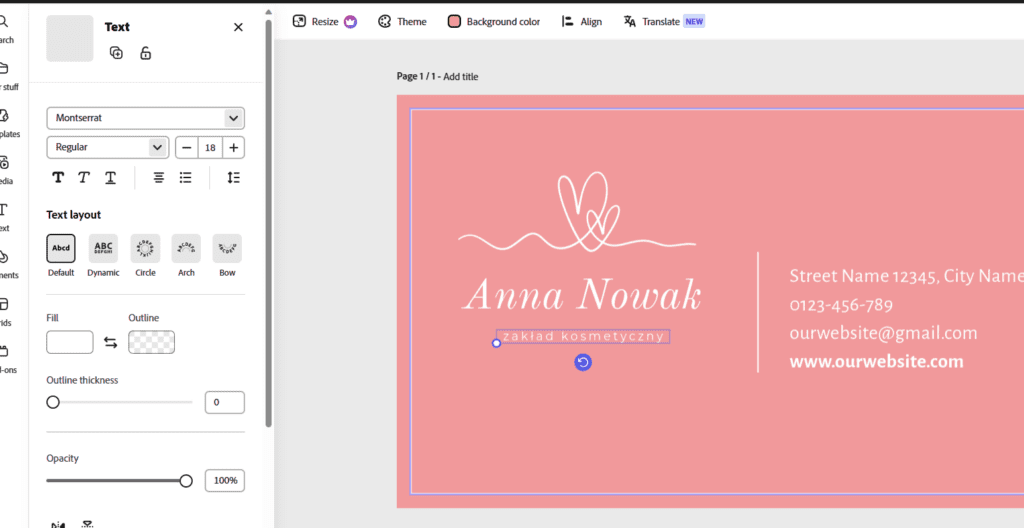
Task: Select the heart line logo graphic
Action: (577, 212)
